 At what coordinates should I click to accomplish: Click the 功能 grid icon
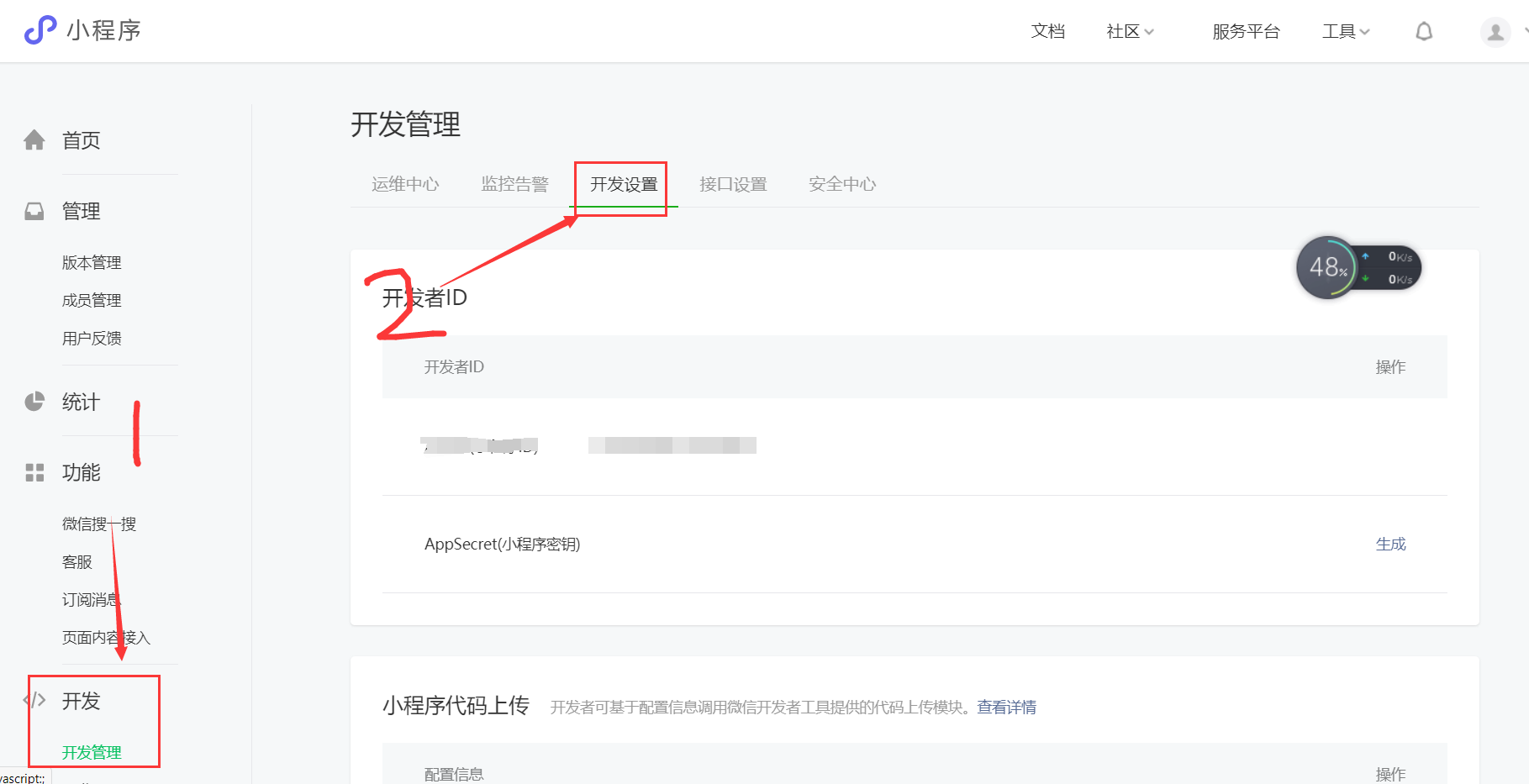tap(34, 472)
